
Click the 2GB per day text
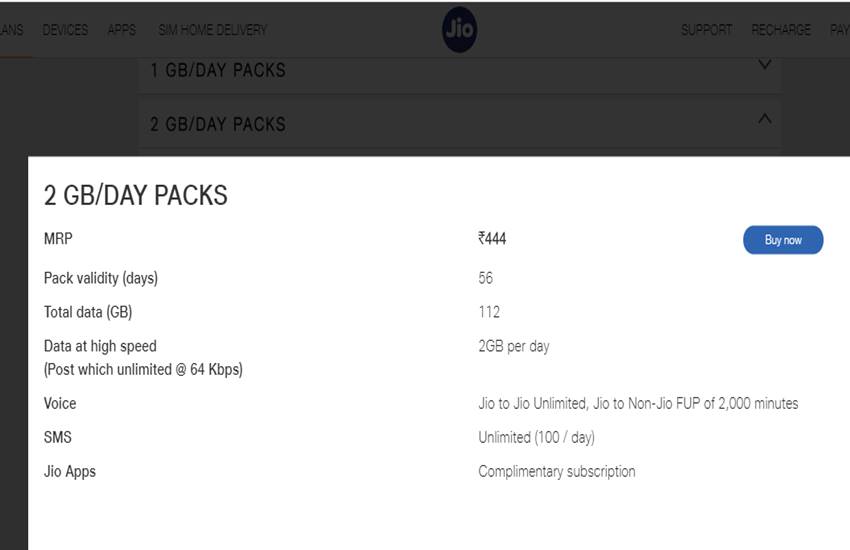514,346
